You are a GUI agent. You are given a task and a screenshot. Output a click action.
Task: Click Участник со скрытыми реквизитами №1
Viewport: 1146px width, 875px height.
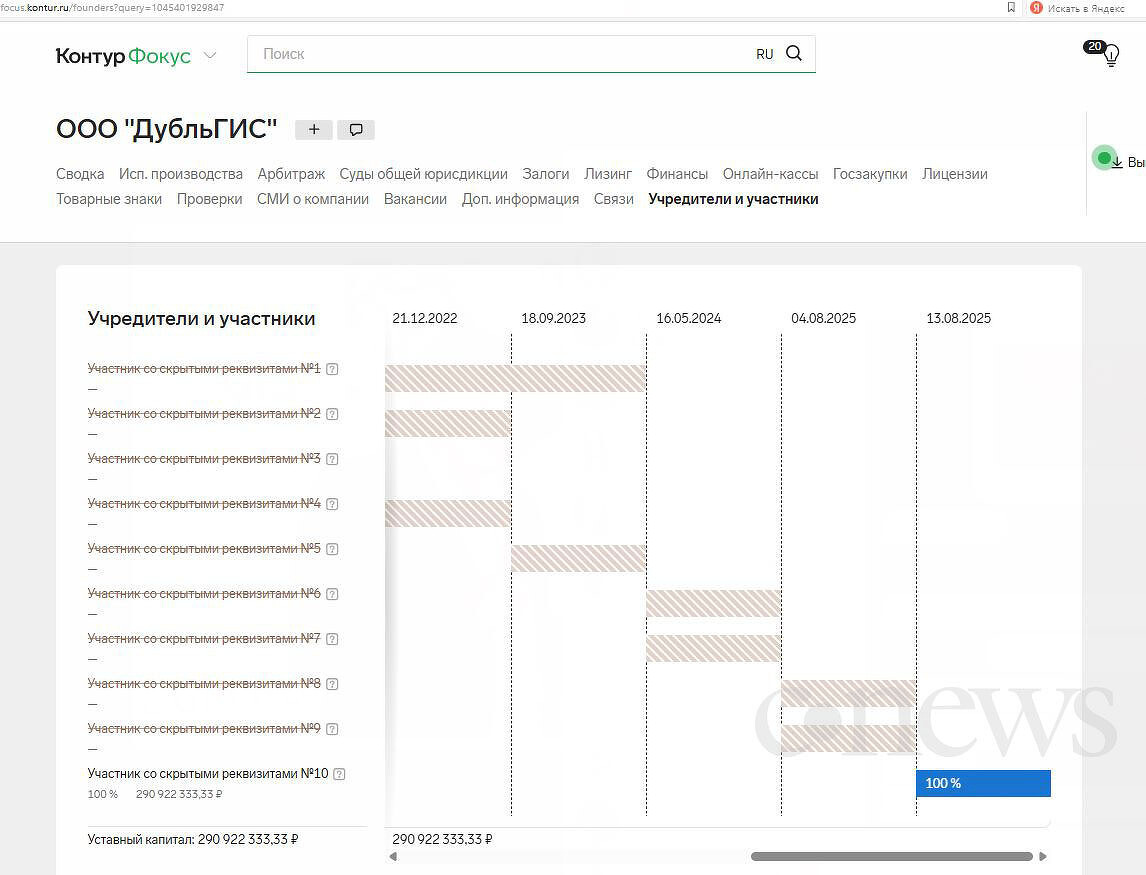pyautogui.click(x=204, y=368)
